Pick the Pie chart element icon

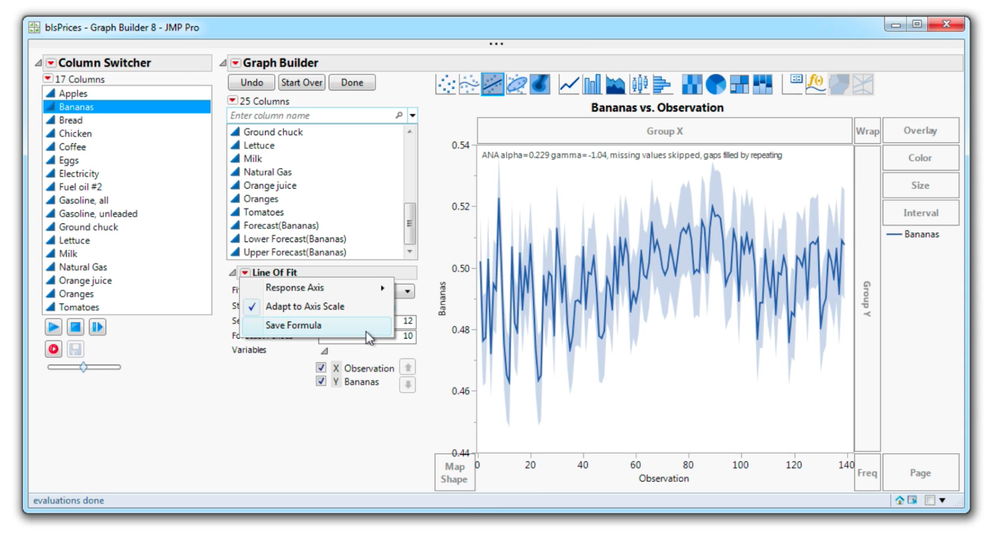(x=716, y=85)
